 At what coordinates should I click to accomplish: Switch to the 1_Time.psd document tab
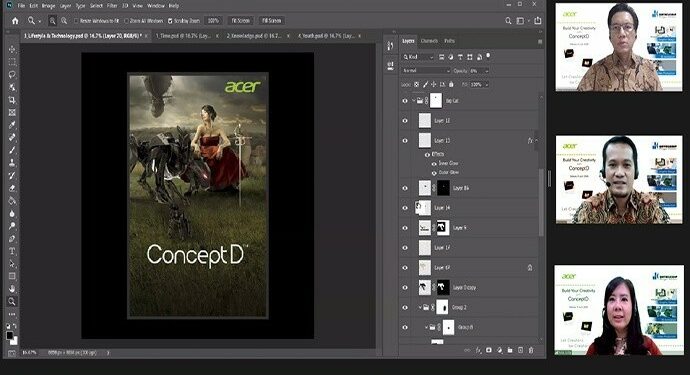(183, 36)
